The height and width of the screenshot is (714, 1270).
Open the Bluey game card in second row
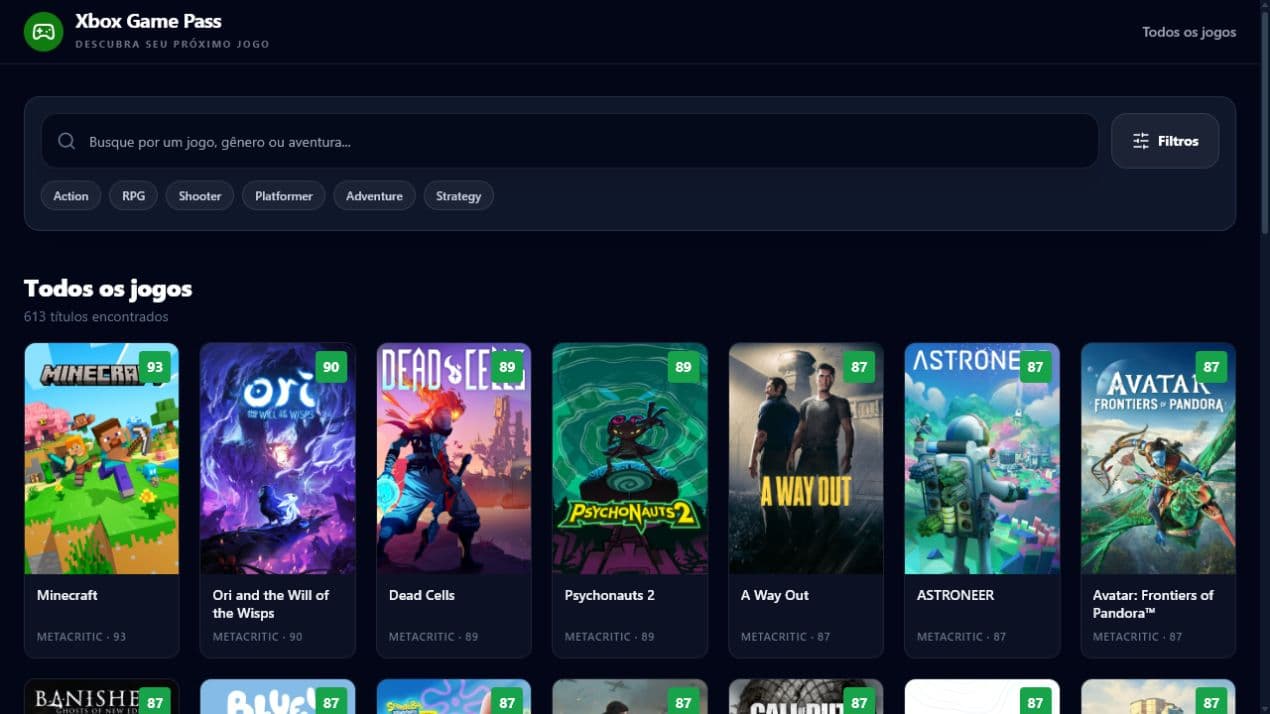(x=278, y=697)
